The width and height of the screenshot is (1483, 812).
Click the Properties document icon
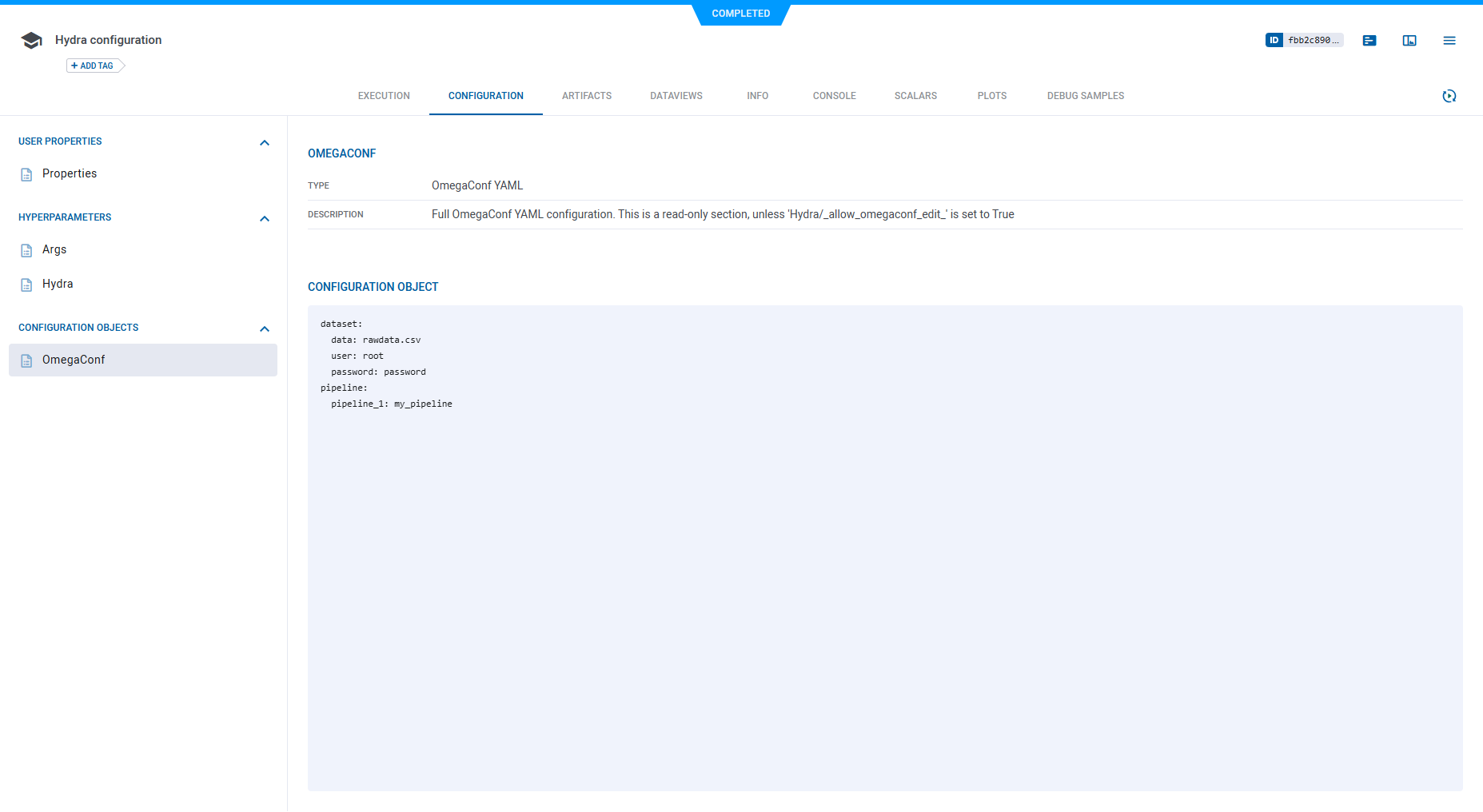26,174
